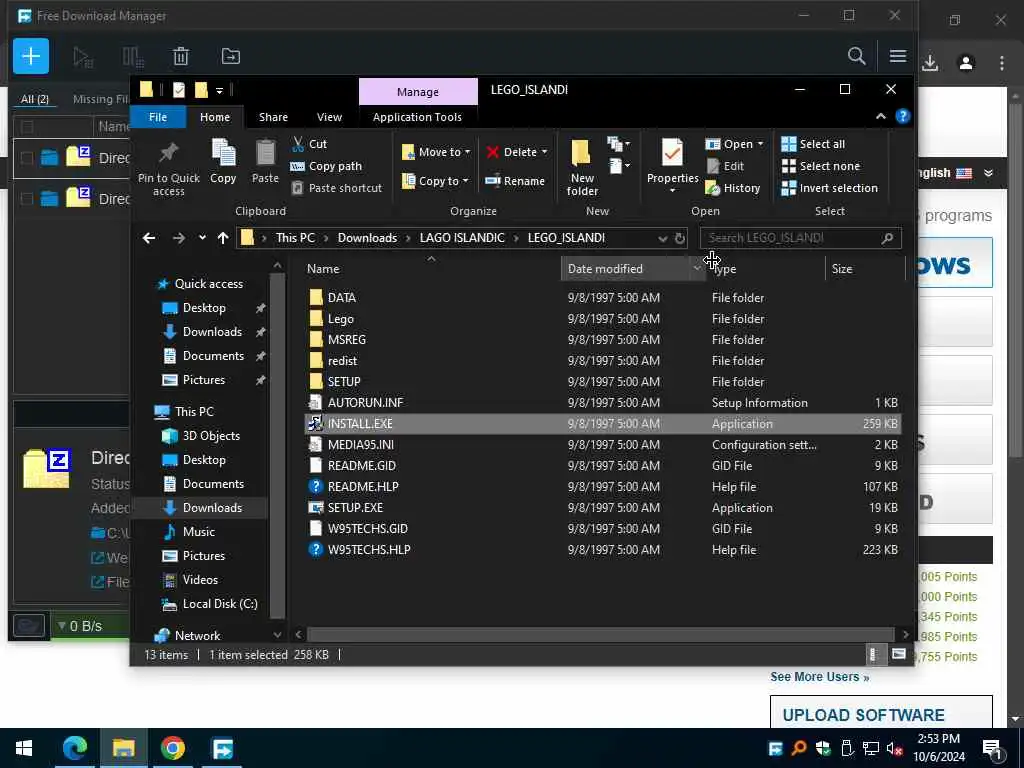Screen dimensions: 1024x768
Task: Open Microsoft Edge from taskbar
Action: 74,748
